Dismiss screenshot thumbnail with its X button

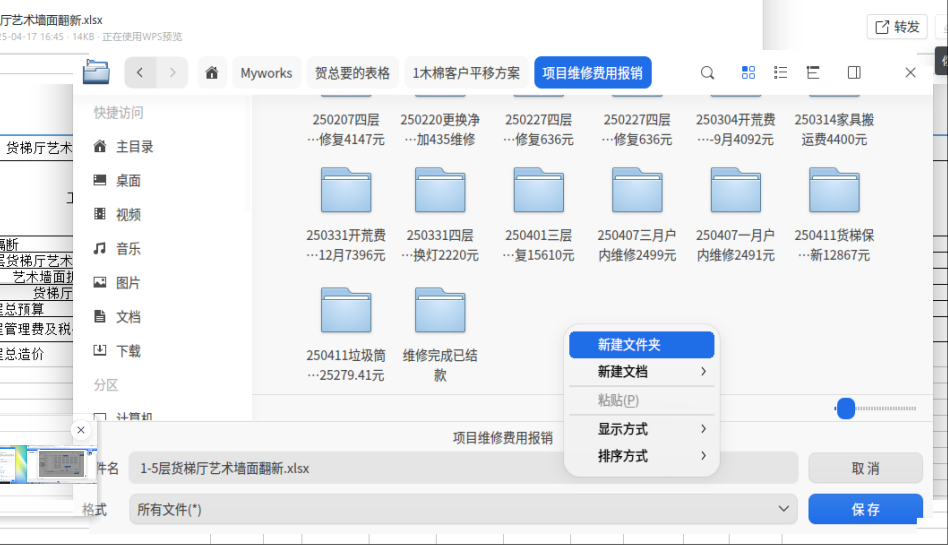(81, 430)
